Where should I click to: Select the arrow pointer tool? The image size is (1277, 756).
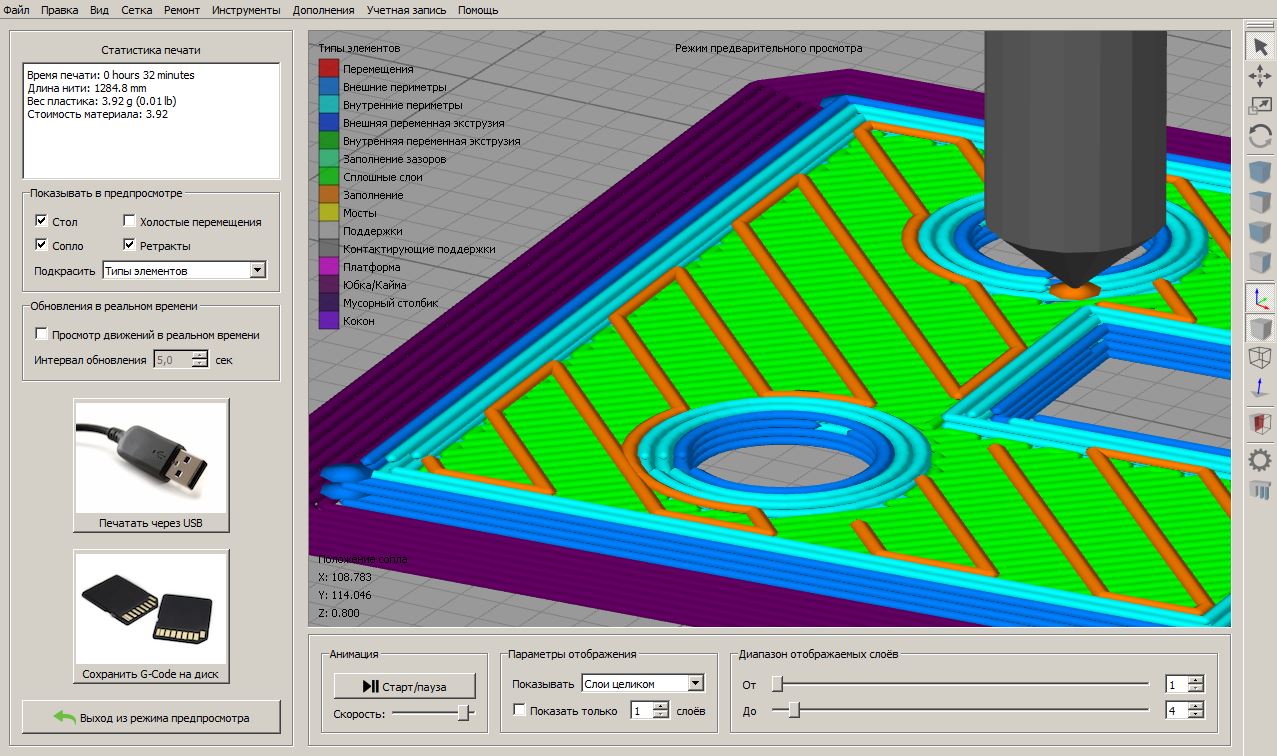click(x=1260, y=46)
